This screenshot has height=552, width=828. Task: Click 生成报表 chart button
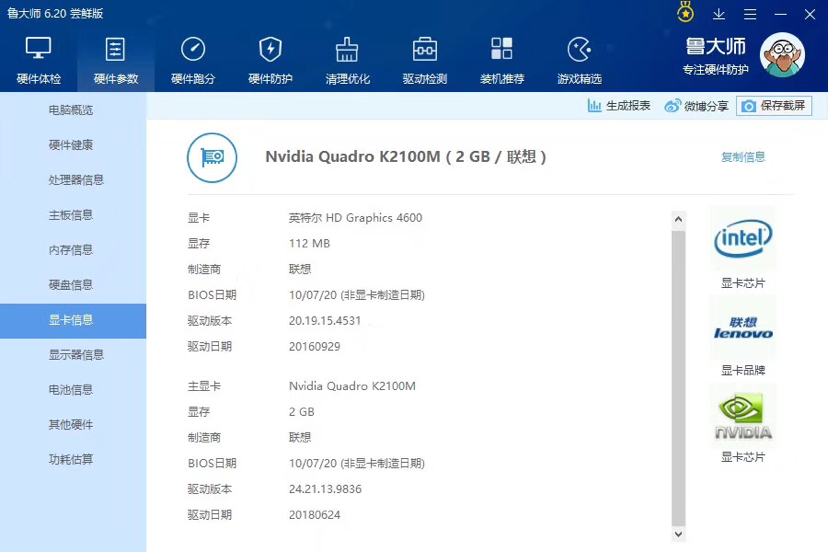coord(618,106)
